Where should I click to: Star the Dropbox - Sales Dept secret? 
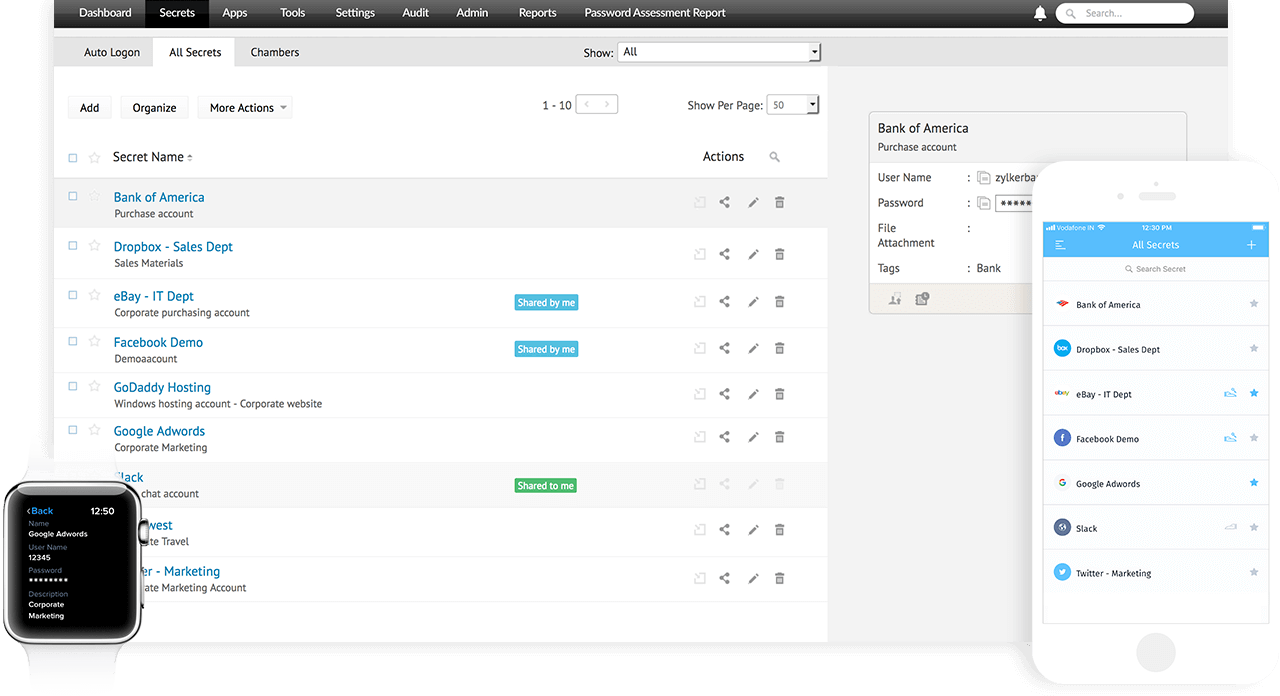[95, 245]
